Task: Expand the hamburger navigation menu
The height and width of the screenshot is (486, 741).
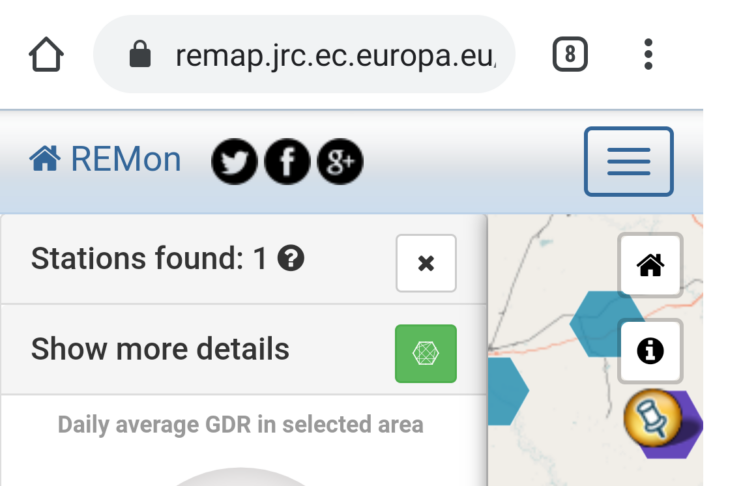Action: pyautogui.click(x=629, y=161)
